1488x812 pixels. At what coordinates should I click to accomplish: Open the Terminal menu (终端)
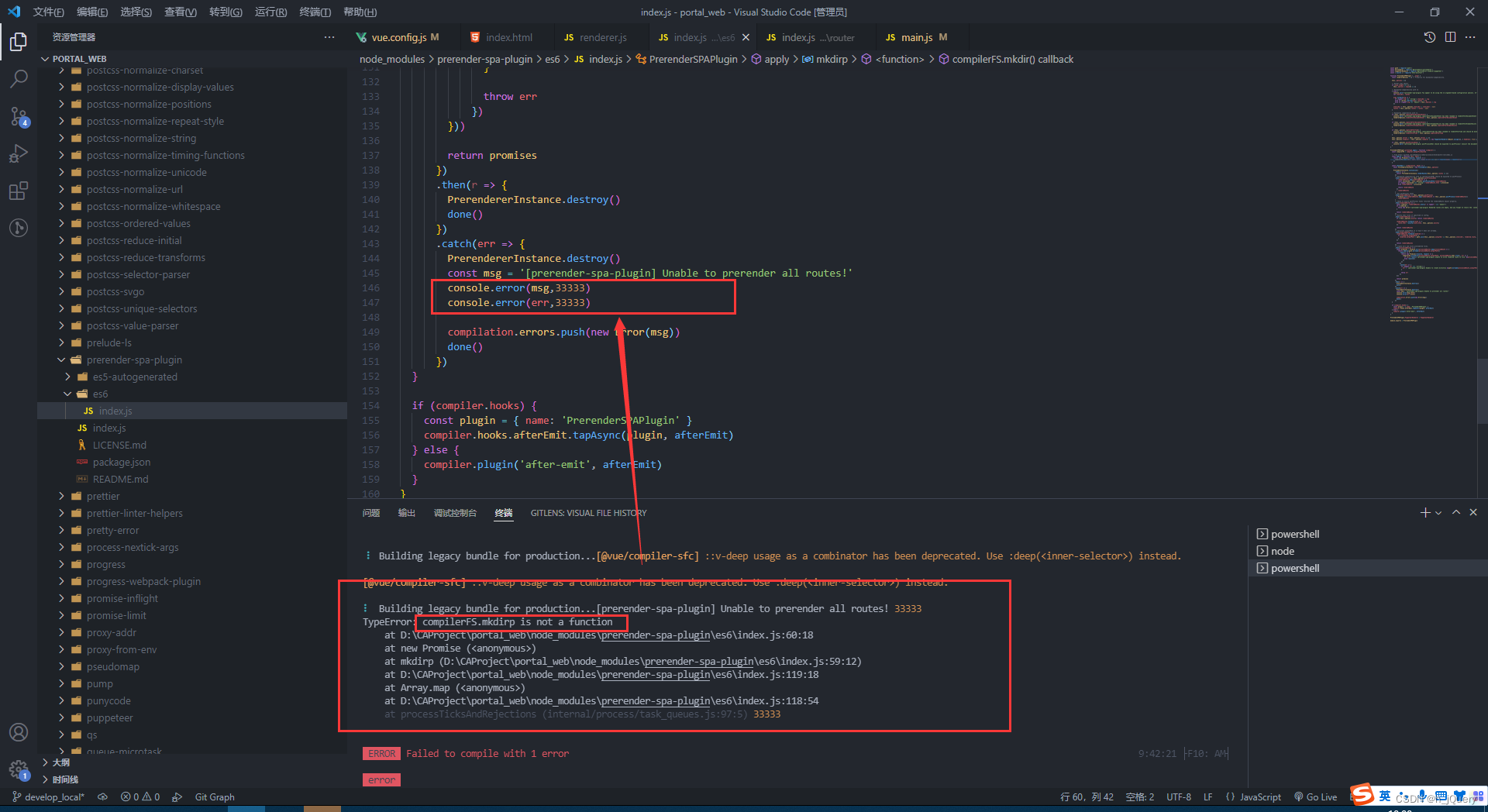coord(315,12)
